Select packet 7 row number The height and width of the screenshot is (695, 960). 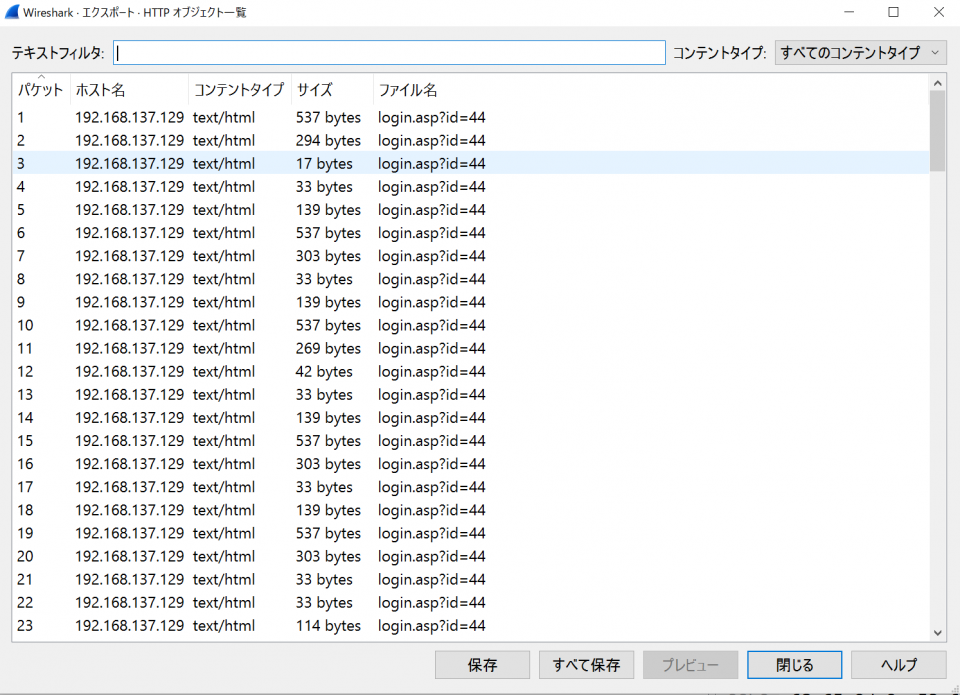pos(21,256)
